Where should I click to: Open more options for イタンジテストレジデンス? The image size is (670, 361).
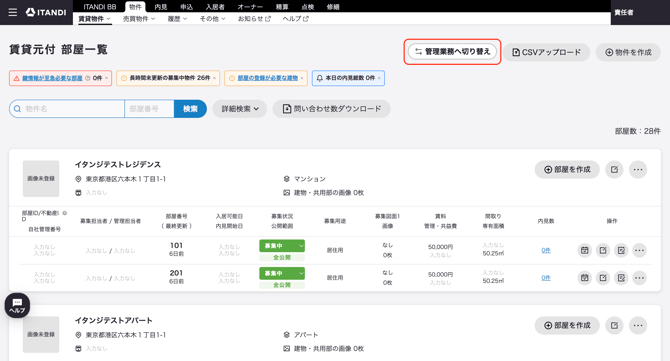[638, 170]
